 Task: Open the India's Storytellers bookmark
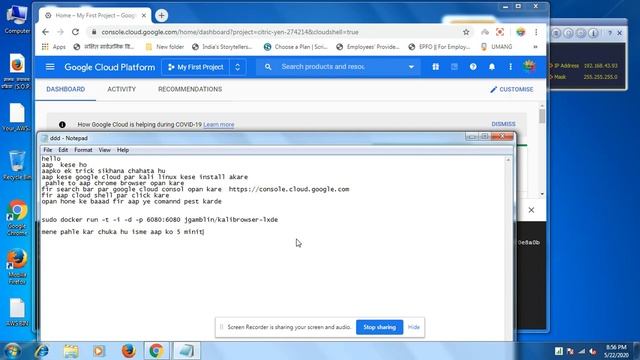(x=222, y=47)
